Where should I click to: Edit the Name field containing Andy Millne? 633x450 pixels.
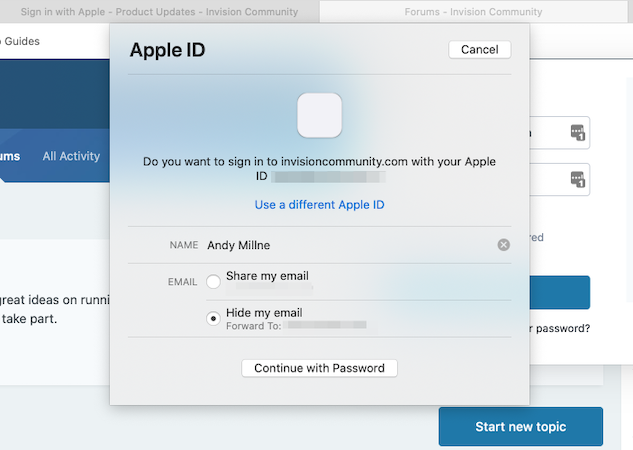pos(350,245)
